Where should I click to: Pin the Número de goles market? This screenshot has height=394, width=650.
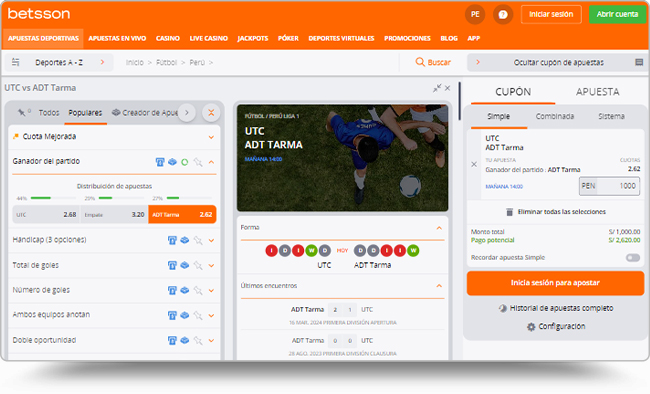pyautogui.click(x=198, y=290)
